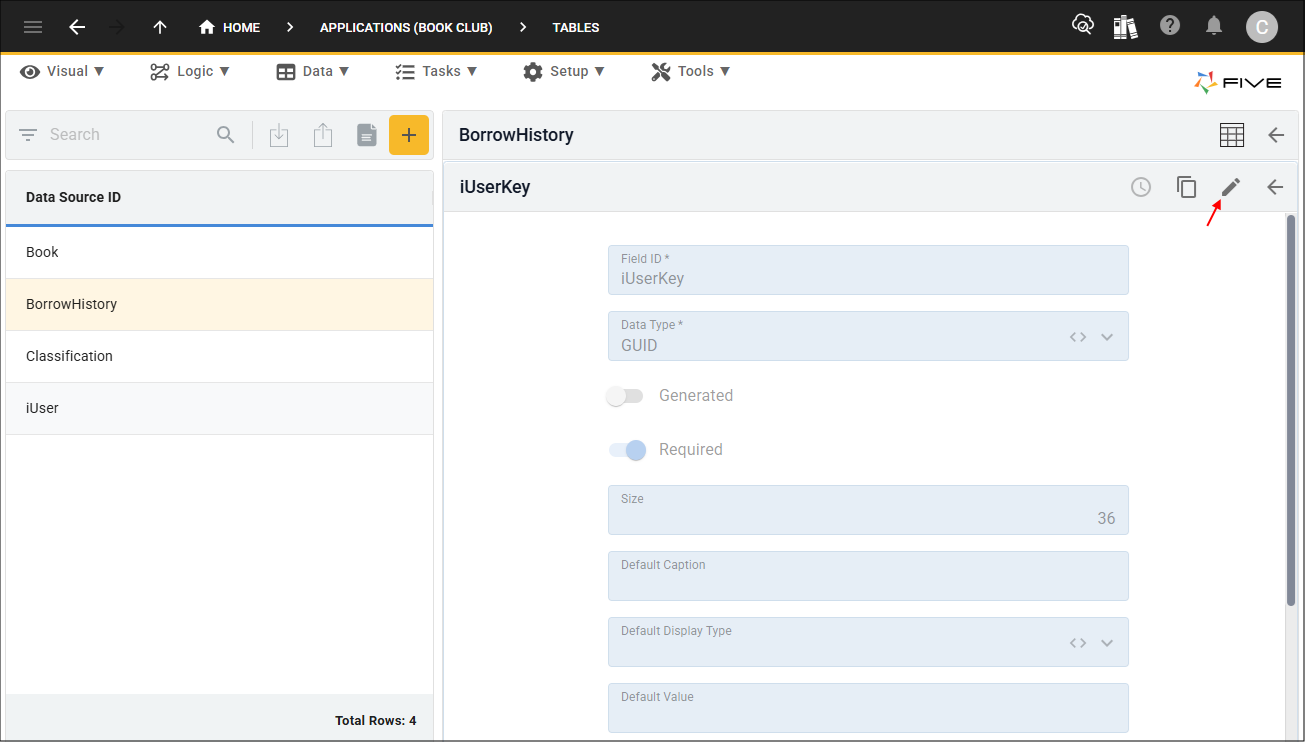
Task: Click the filter icon in search bar
Action: pyautogui.click(x=28, y=134)
